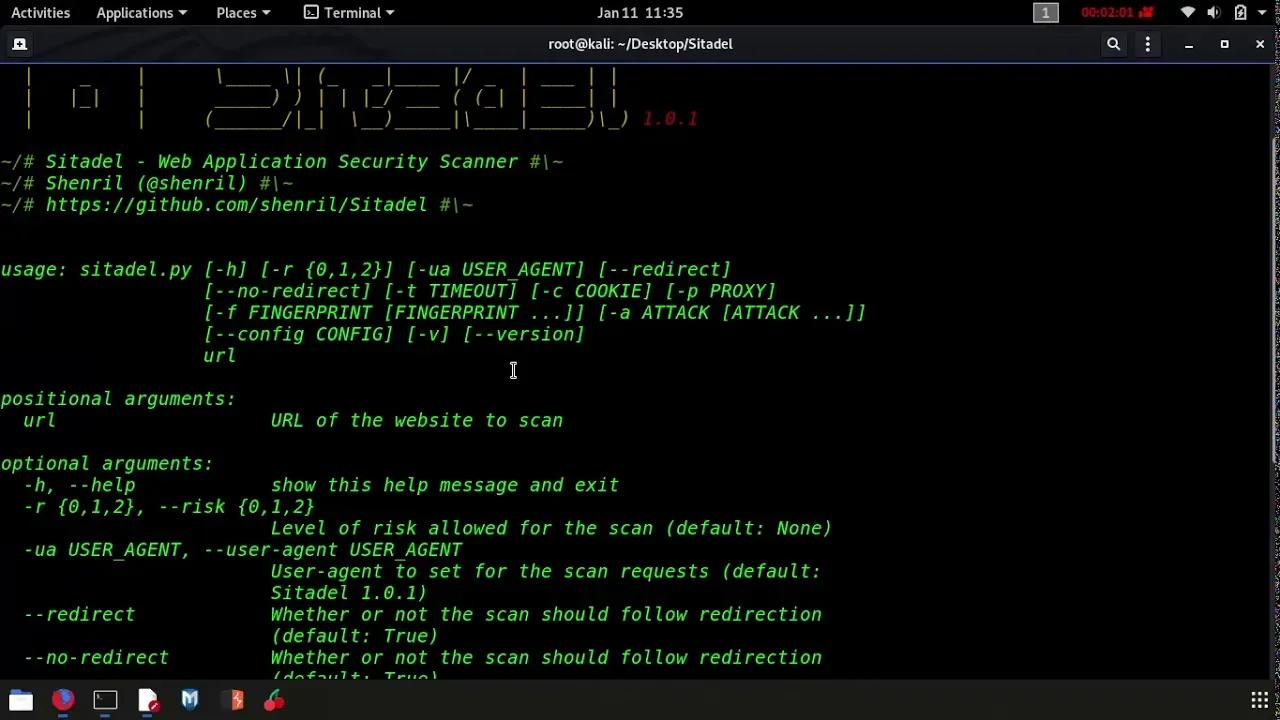
Task: Open the Files manager icon
Action: coord(20,700)
